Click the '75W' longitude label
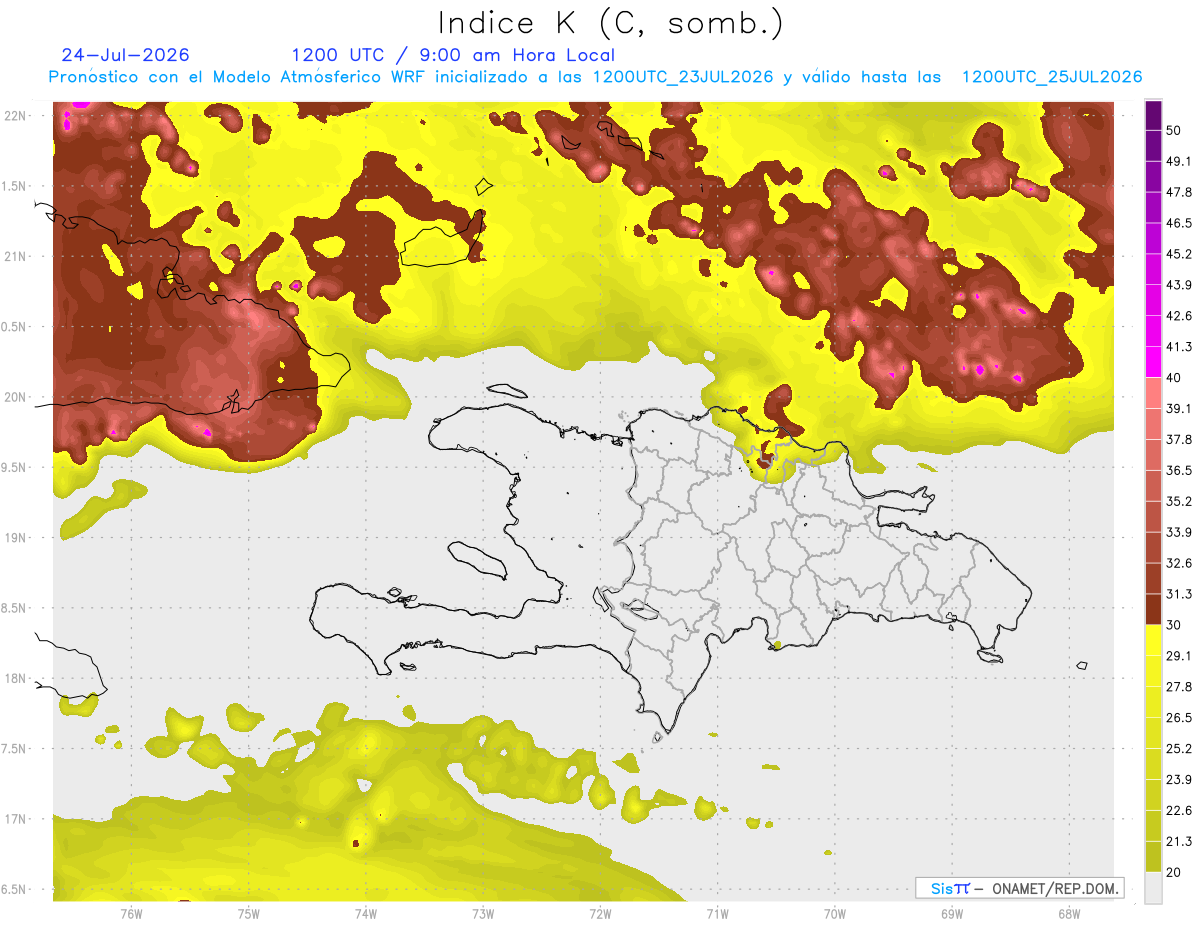This screenshot has height=927, width=1200. (x=249, y=913)
